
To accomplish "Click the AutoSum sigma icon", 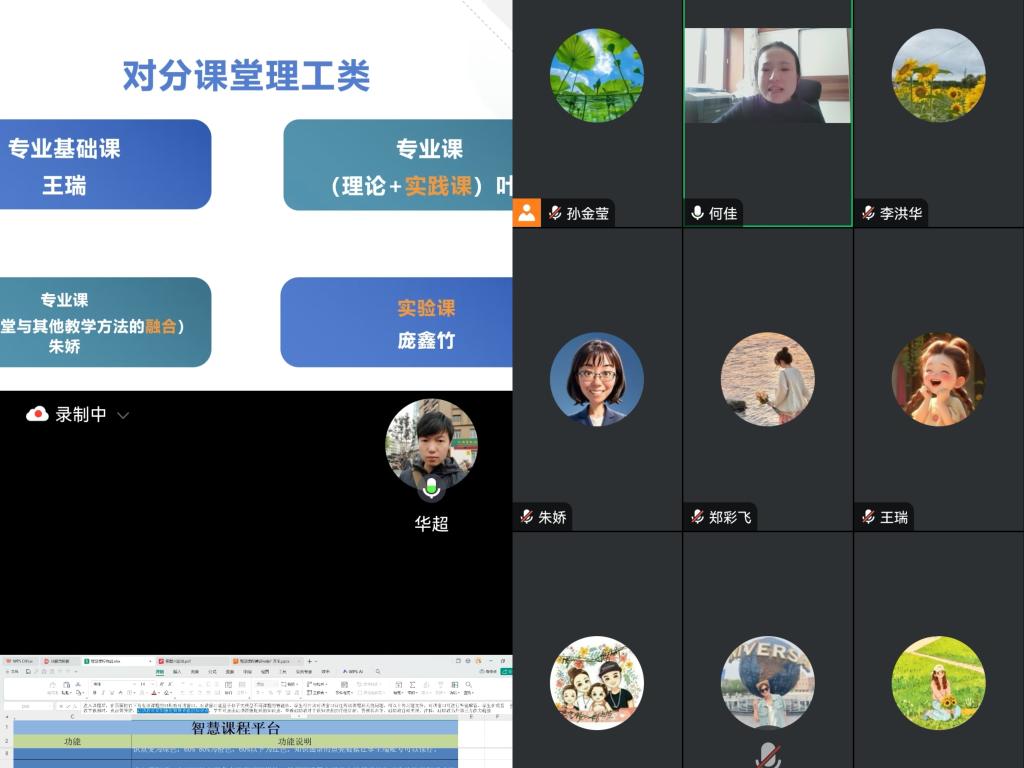I will [x=412, y=684].
